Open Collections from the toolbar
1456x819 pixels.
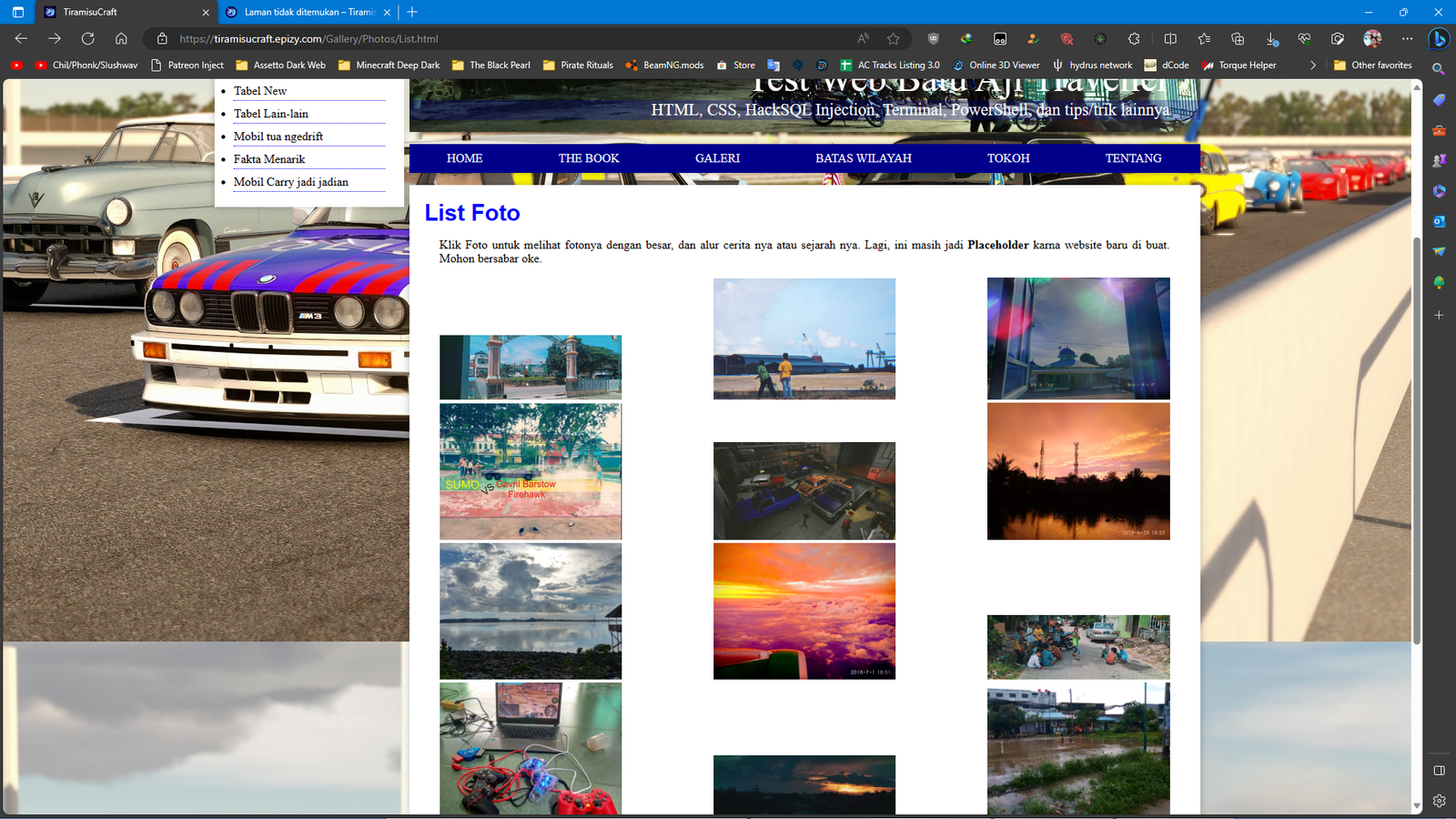click(x=1238, y=39)
